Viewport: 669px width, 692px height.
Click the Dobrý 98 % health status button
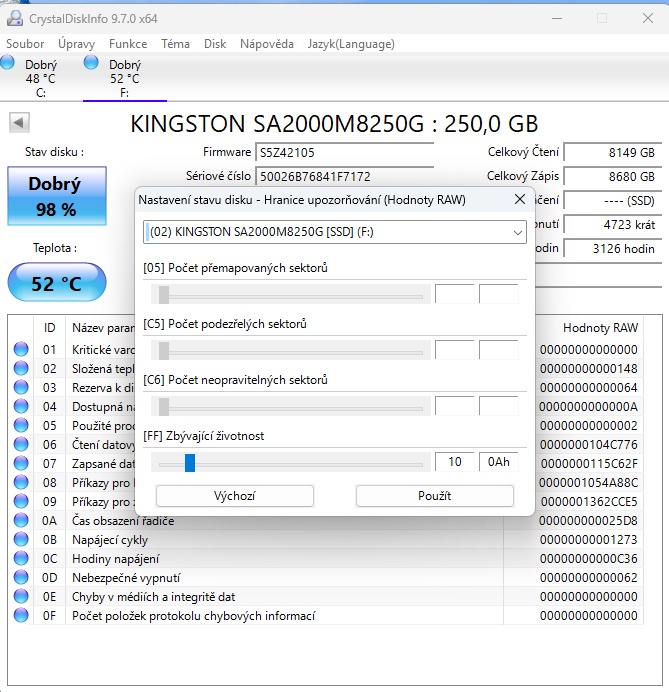[x=57, y=196]
